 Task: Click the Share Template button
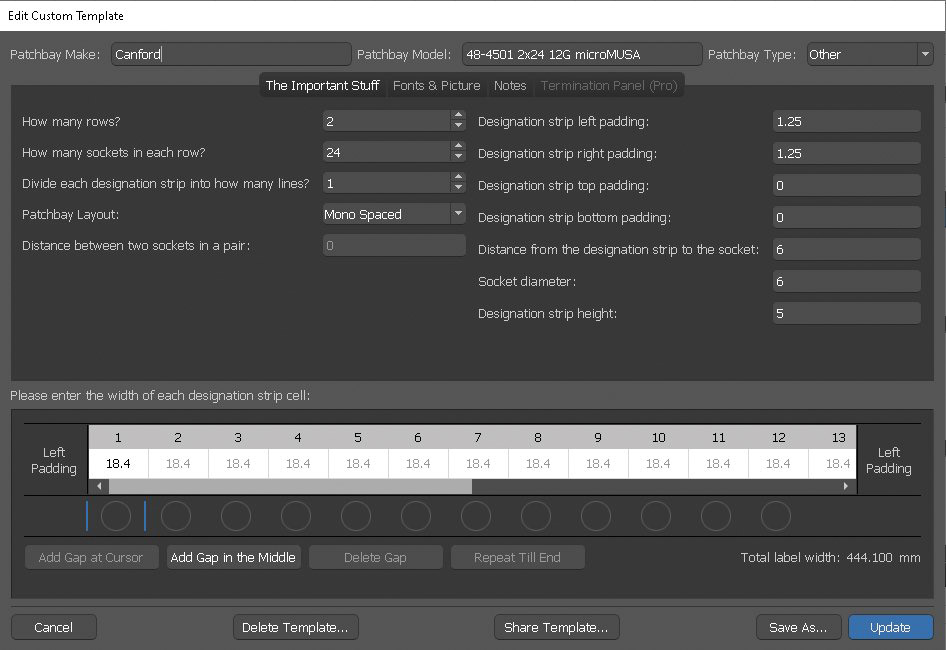coord(556,627)
